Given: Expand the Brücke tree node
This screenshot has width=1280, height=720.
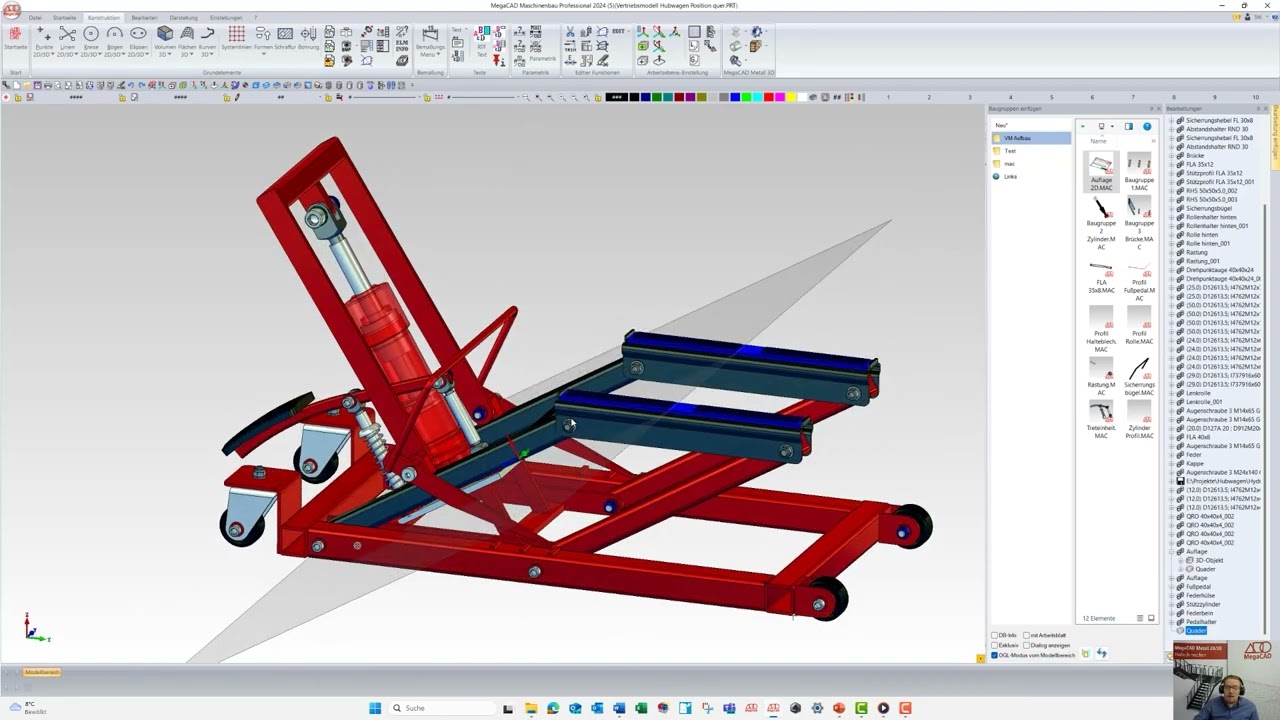Looking at the screenshot, I should pyautogui.click(x=1172, y=155).
